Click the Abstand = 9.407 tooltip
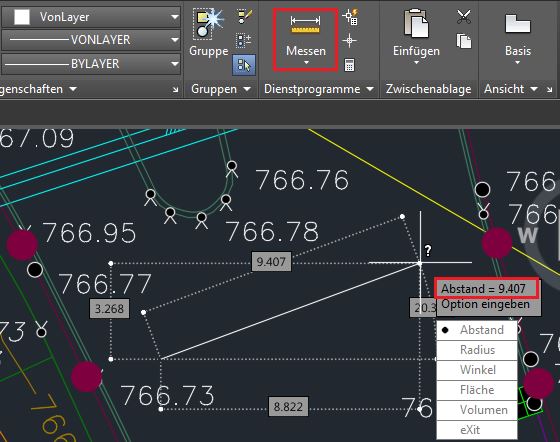The height and width of the screenshot is (442, 560). (x=487, y=288)
